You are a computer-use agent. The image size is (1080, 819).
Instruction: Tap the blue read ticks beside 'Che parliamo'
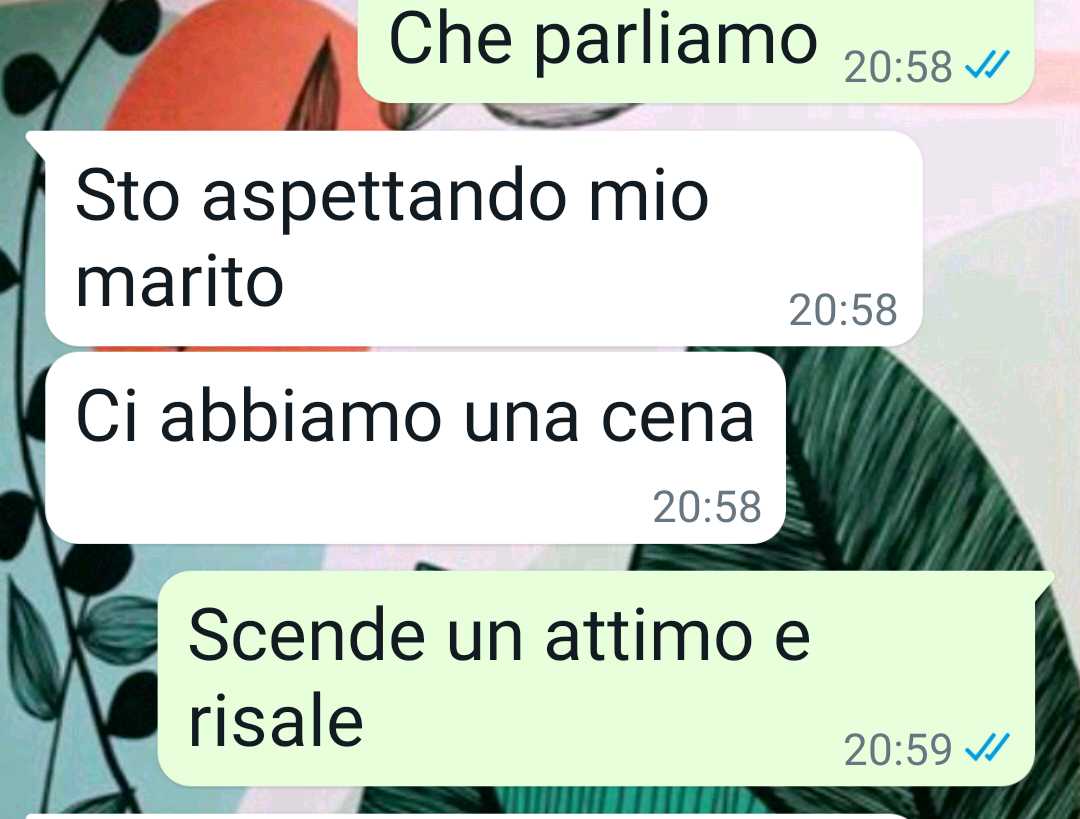pos(987,65)
